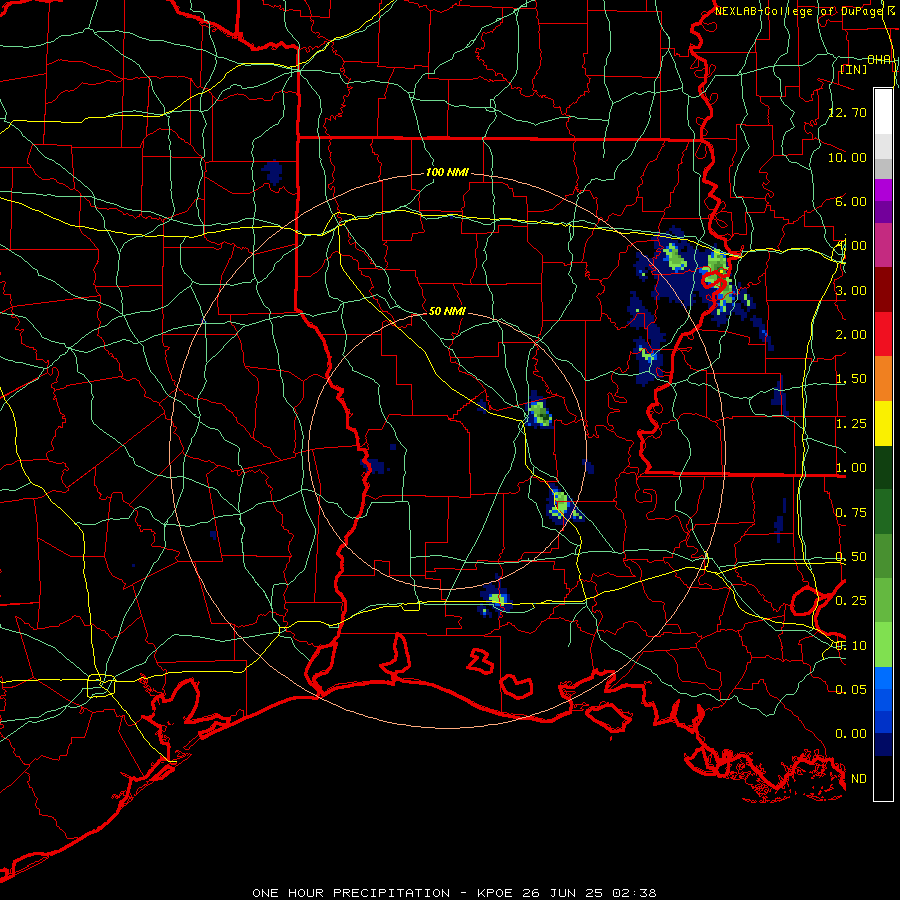The image size is (900, 900).
Task: Select the 0.25 legend value
Action: coord(851,601)
